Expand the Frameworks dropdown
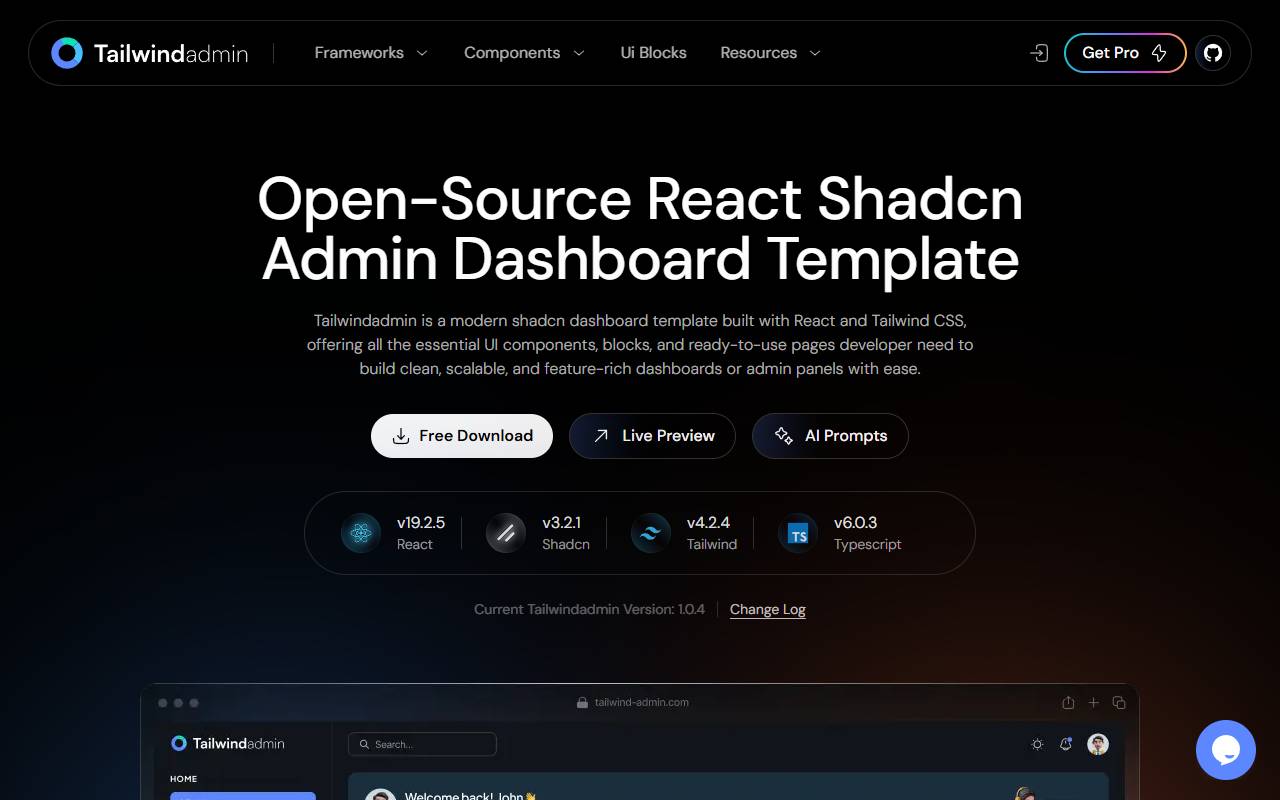The width and height of the screenshot is (1280, 800). point(371,53)
